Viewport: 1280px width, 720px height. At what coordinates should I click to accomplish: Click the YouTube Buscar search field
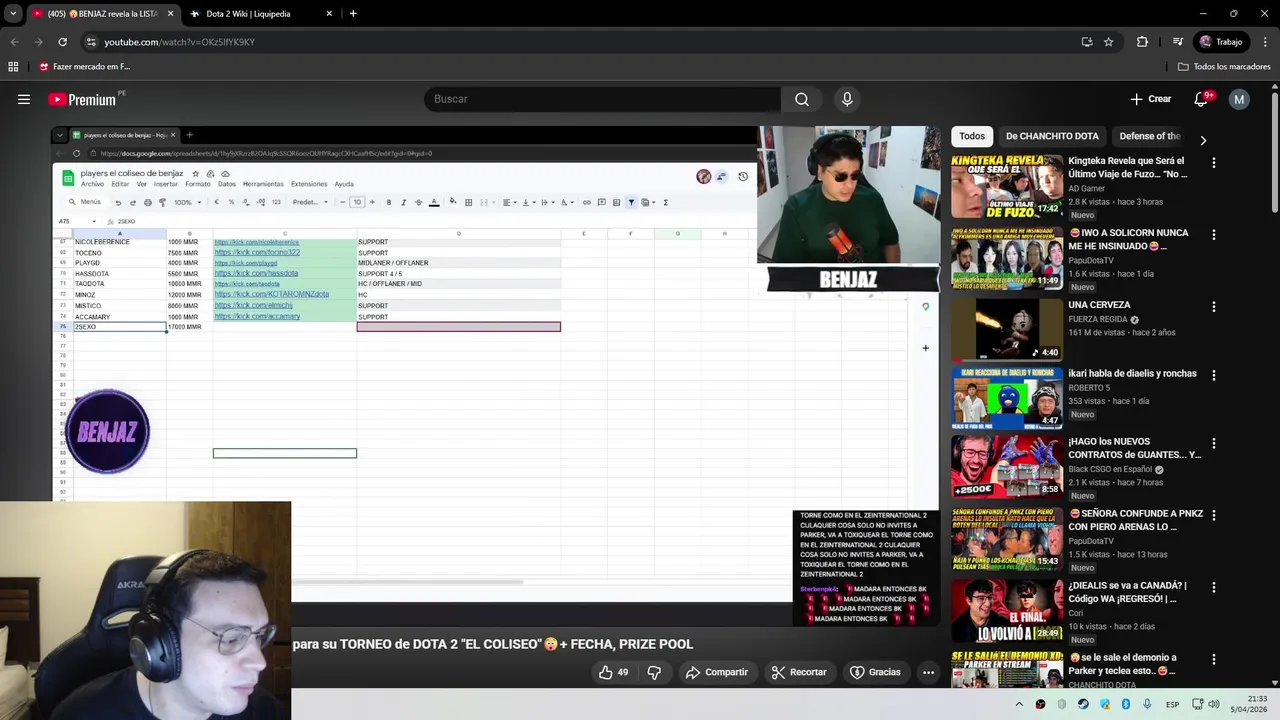pos(602,99)
